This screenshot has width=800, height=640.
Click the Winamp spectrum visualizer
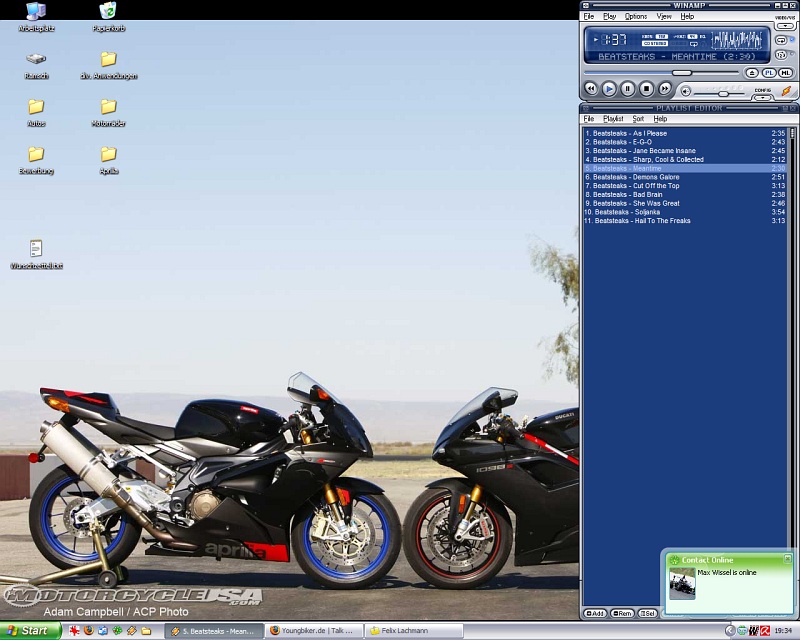737,39
